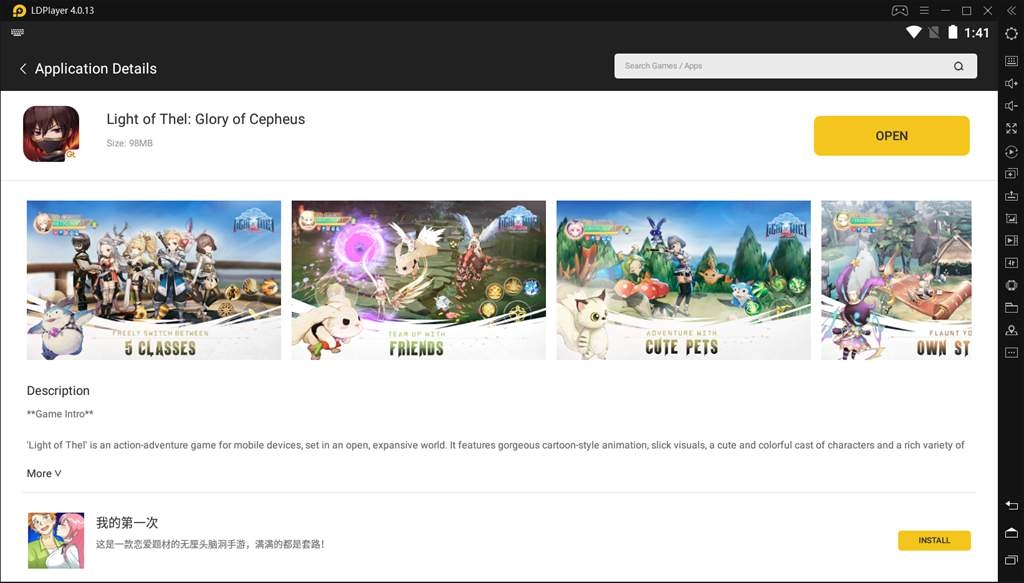The height and width of the screenshot is (583, 1024).
Task: Click the Description heading
Action: coord(58,390)
